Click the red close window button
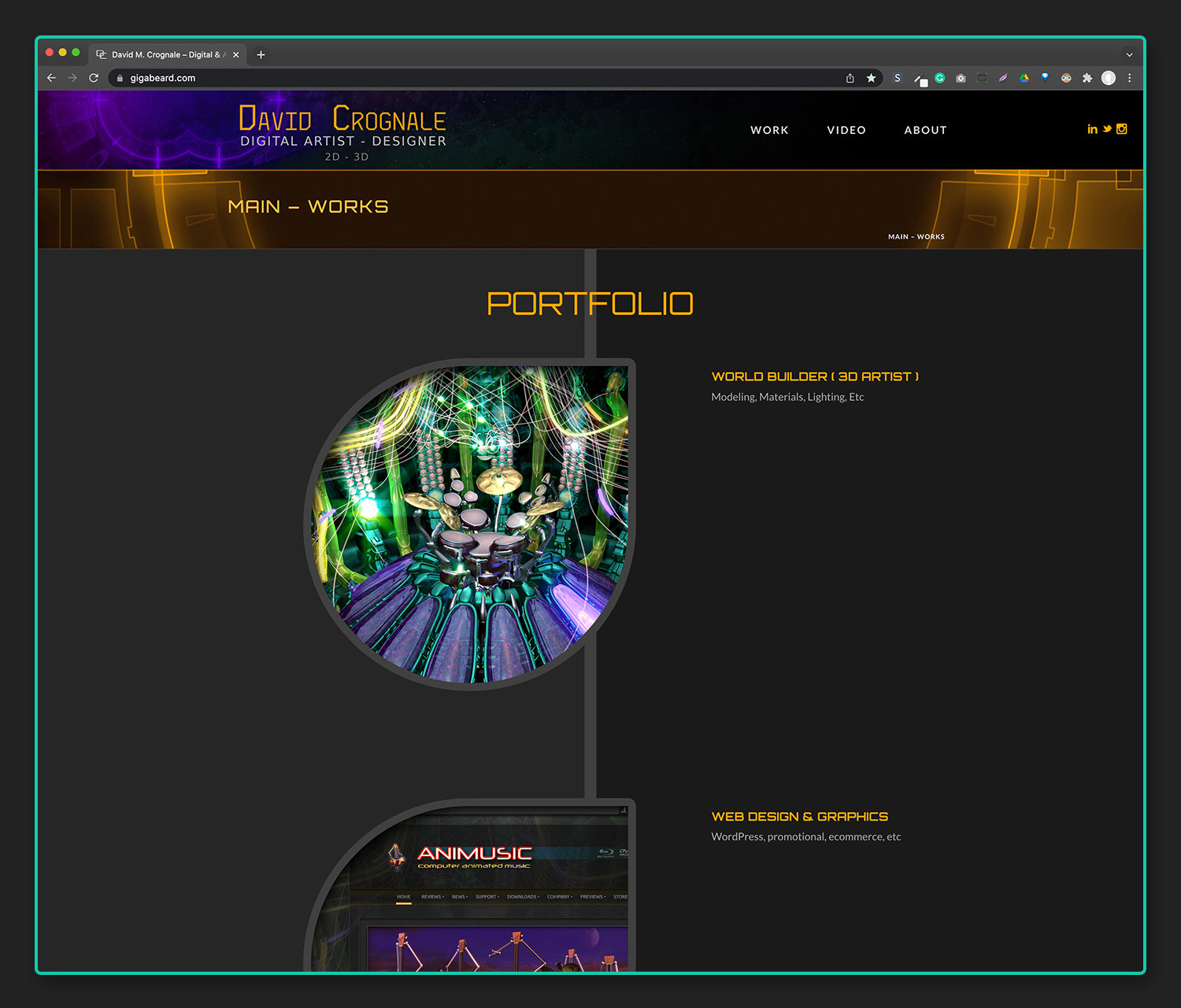The width and height of the screenshot is (1181, 1008). point(50,53)
